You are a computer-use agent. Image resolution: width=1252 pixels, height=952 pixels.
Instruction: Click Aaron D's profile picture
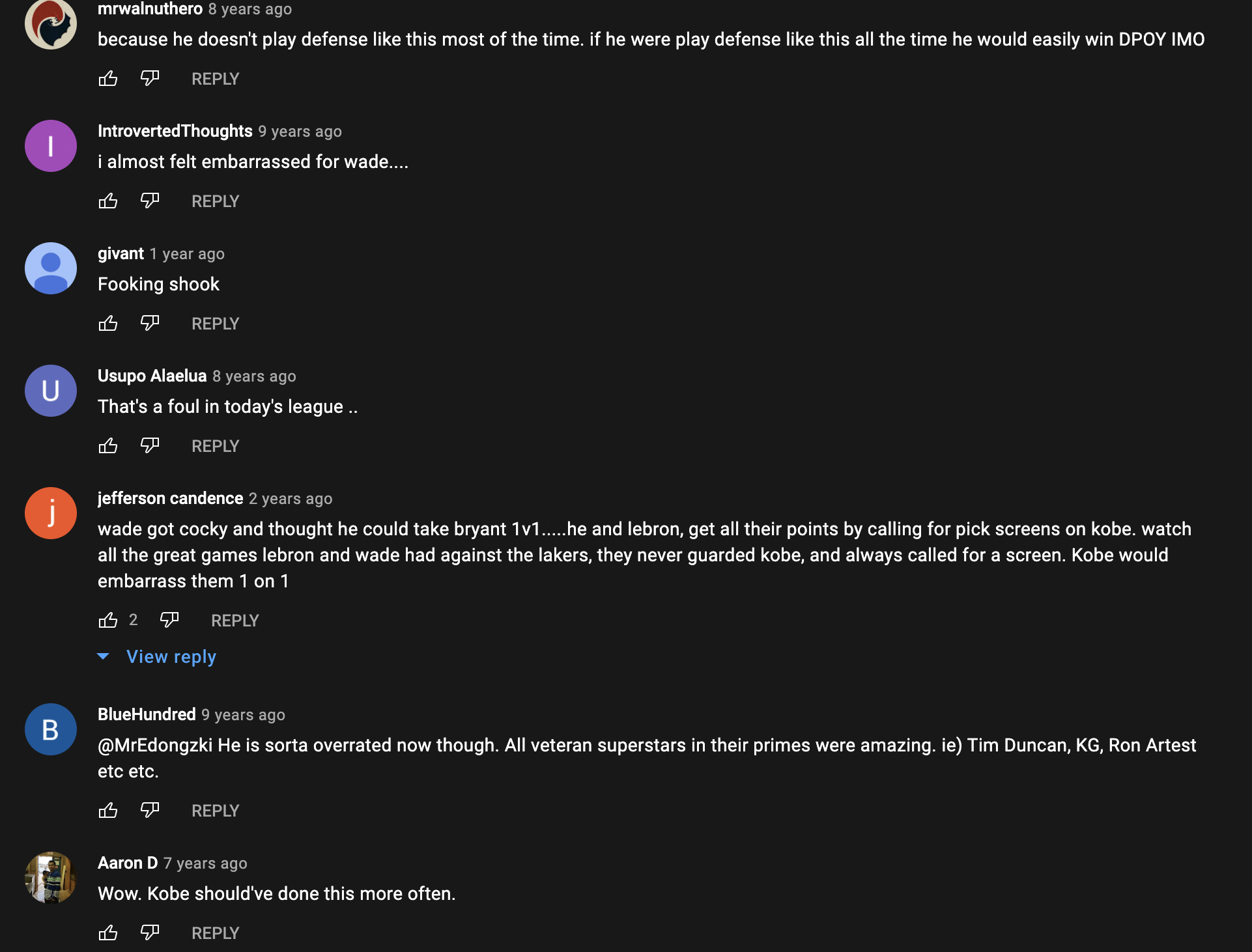pos(51,878)
